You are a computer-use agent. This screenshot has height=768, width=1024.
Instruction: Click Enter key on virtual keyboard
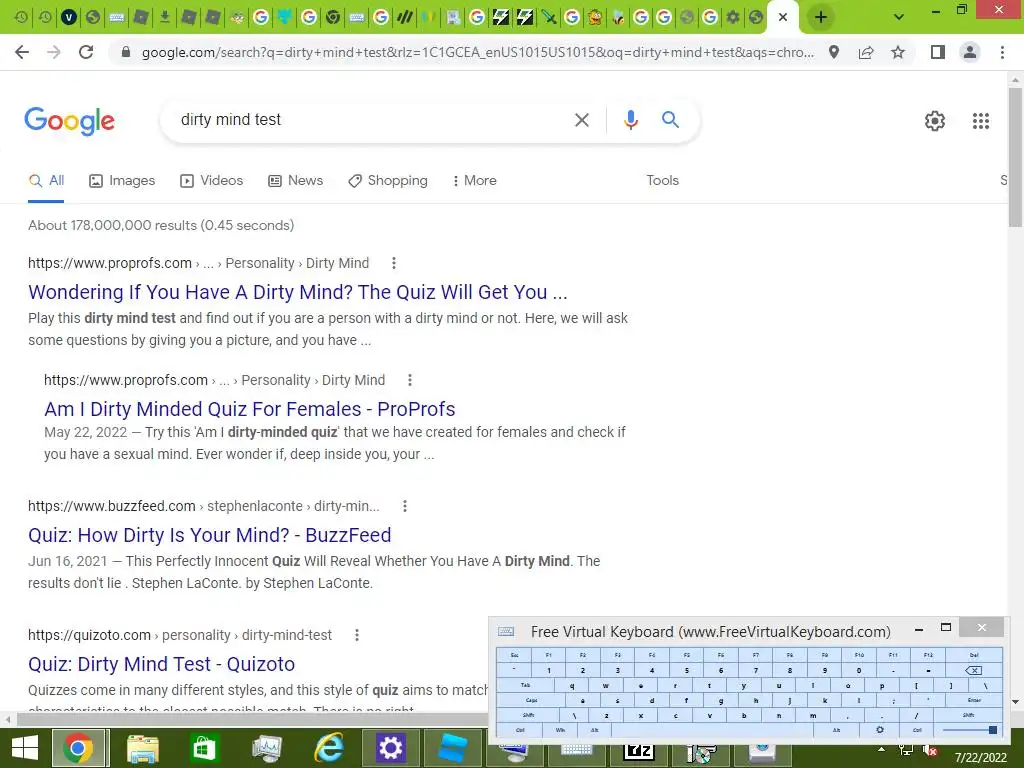tap(974, 700)
